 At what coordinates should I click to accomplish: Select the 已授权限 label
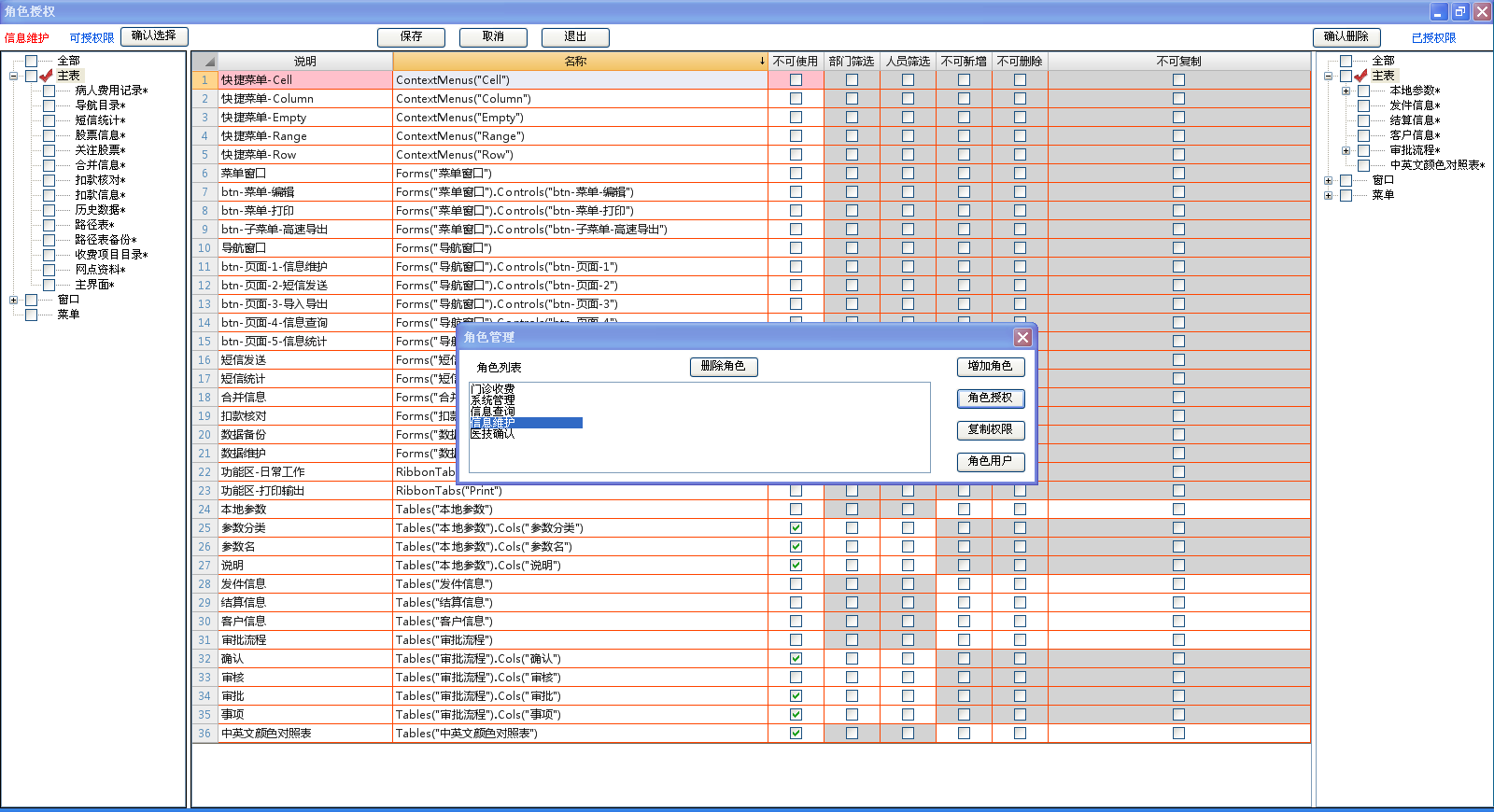coord(1433,38)
